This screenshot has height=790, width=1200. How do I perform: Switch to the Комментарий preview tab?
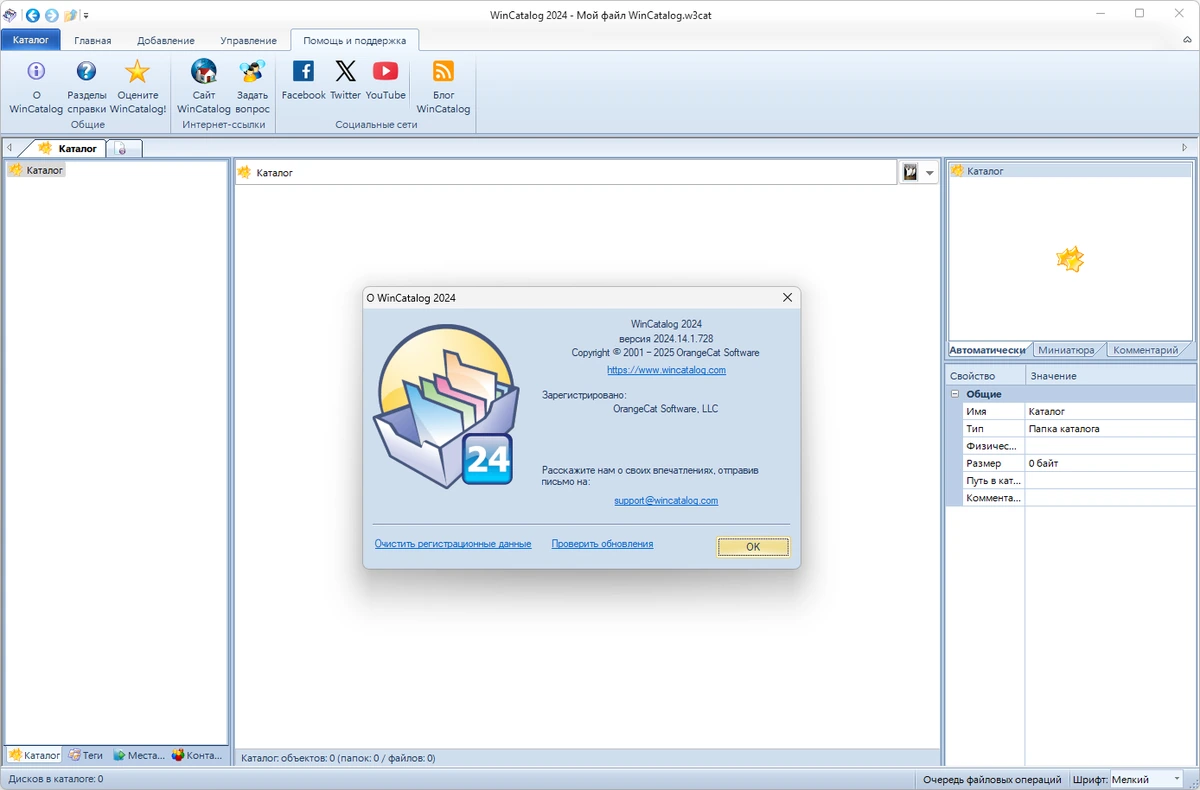[x=1146, y=350]
